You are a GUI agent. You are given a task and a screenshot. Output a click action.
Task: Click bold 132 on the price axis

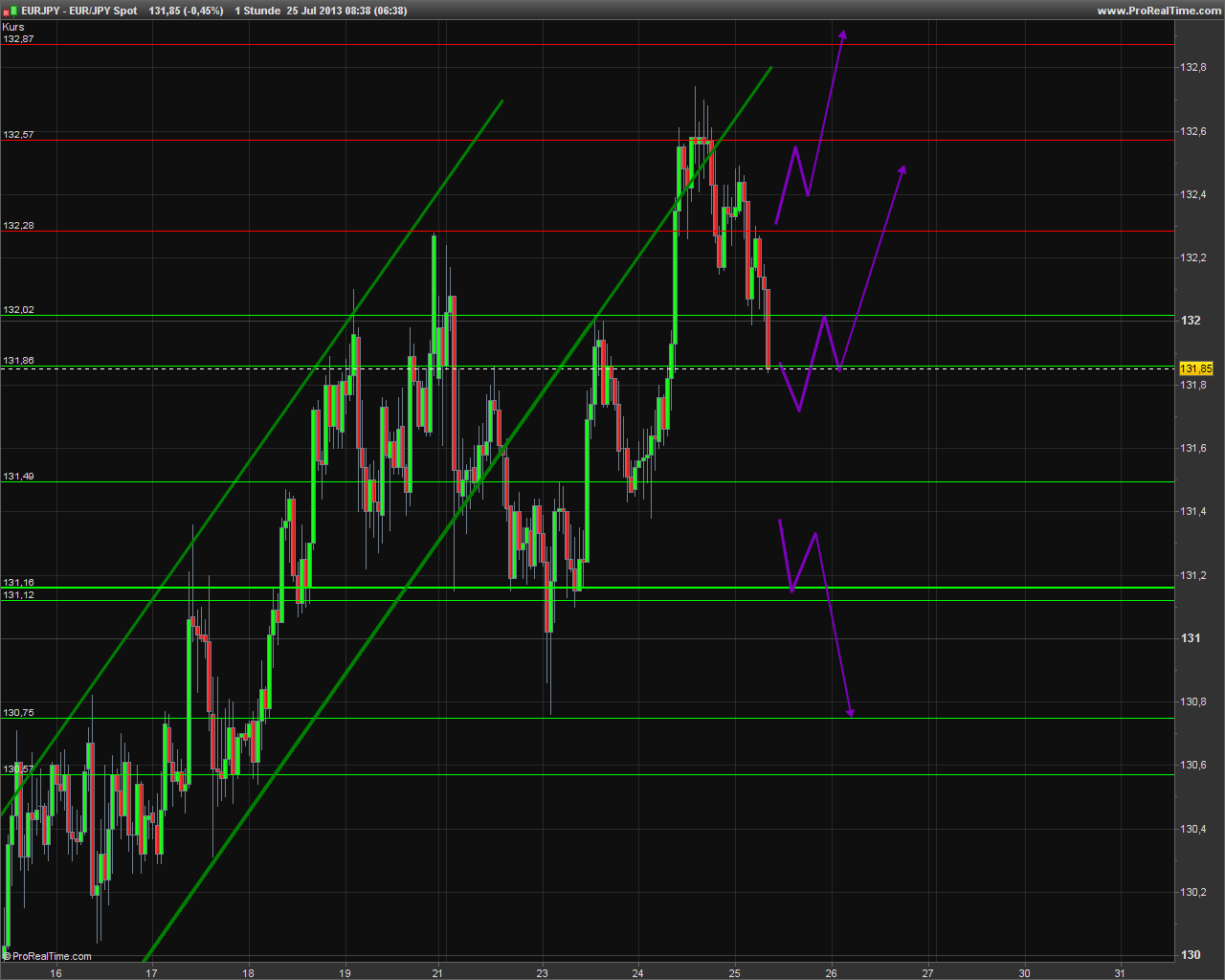(x=1191, y=321)
